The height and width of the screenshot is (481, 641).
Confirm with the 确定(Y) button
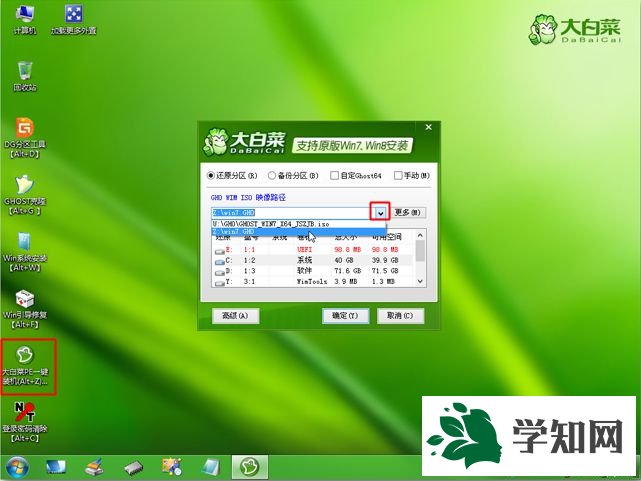(x=345, y=316)
